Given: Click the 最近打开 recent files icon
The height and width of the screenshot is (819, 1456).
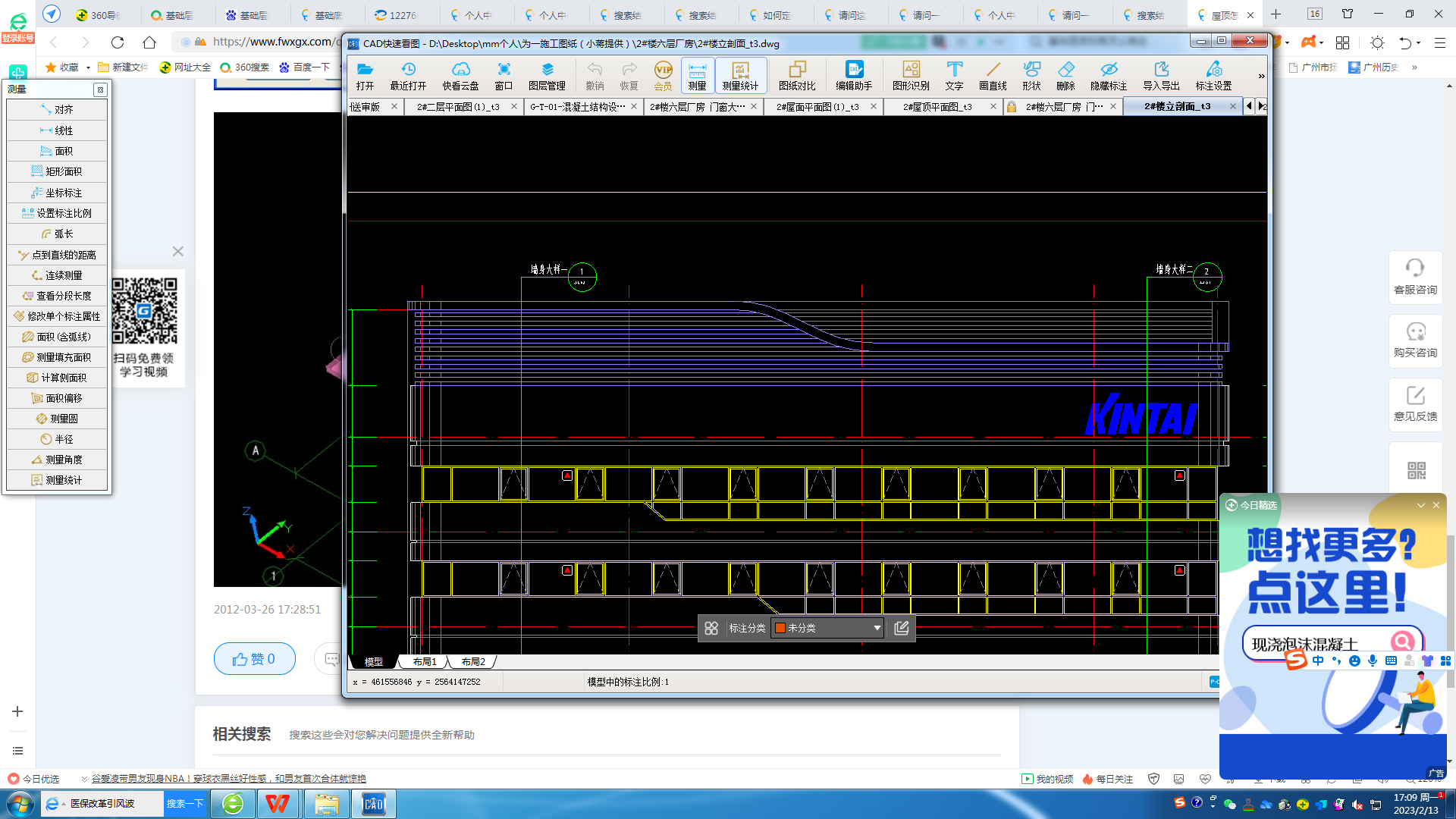Looking at the screenshot, I should (408, 76).
